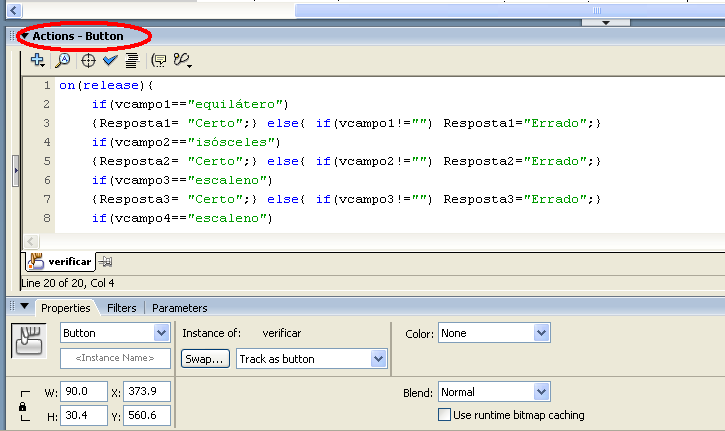The height and width of the screenshot is (431, 725).
Task: Click code line with "equilátero"
Action: [190, 105]
